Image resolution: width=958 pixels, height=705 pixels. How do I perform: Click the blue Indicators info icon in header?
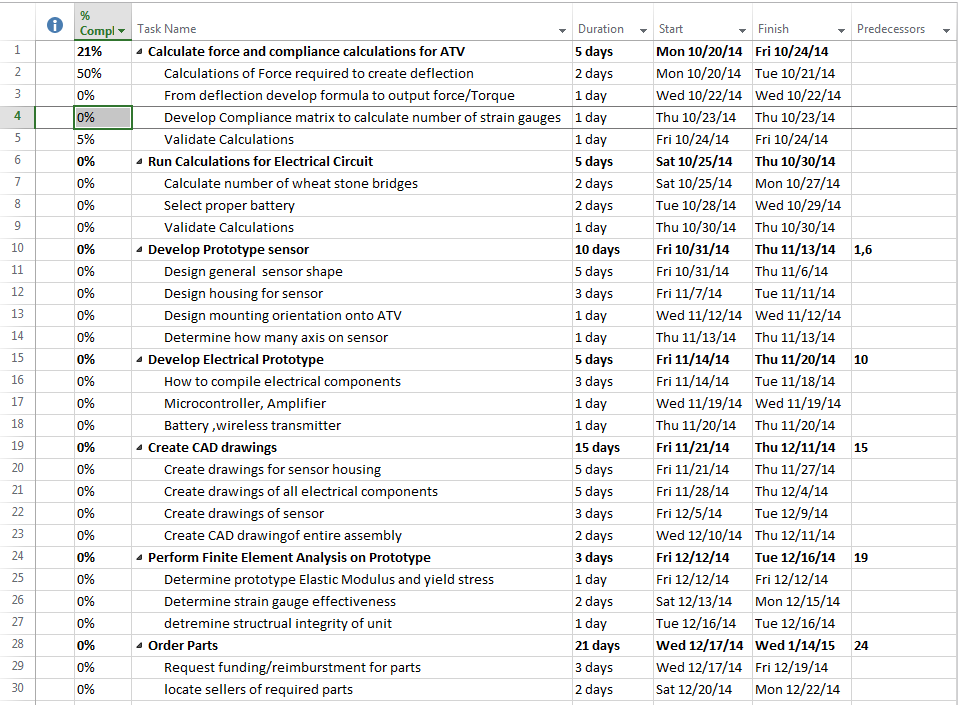(55, 24)
